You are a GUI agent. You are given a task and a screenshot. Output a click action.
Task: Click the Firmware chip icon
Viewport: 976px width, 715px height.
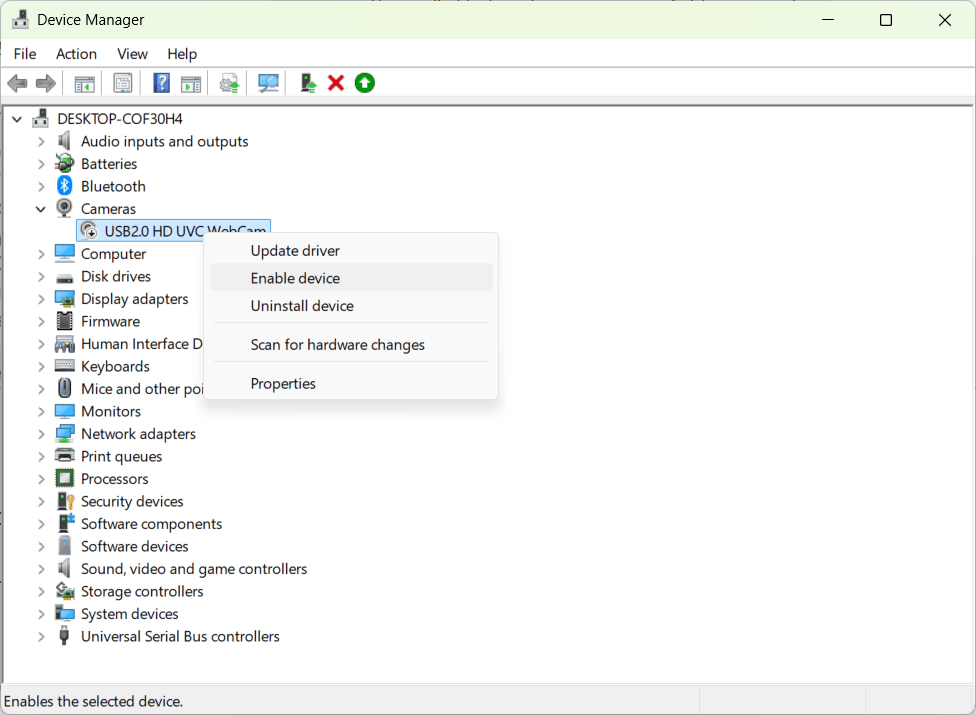point(64,321)
